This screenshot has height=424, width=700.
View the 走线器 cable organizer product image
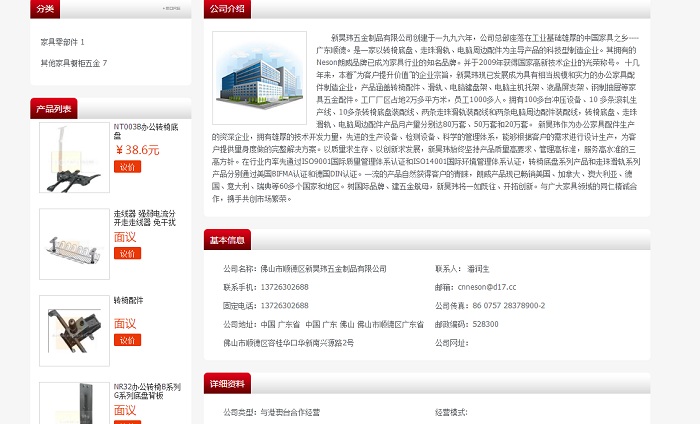74,244
